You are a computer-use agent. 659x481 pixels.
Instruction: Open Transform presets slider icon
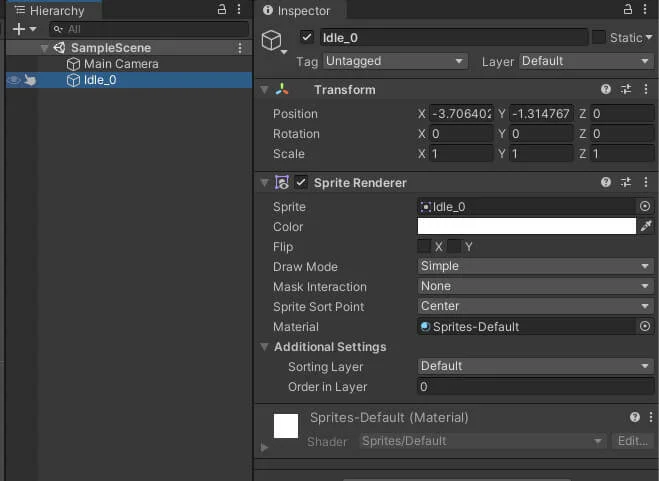pyautogui.click(x=626, y=89)
